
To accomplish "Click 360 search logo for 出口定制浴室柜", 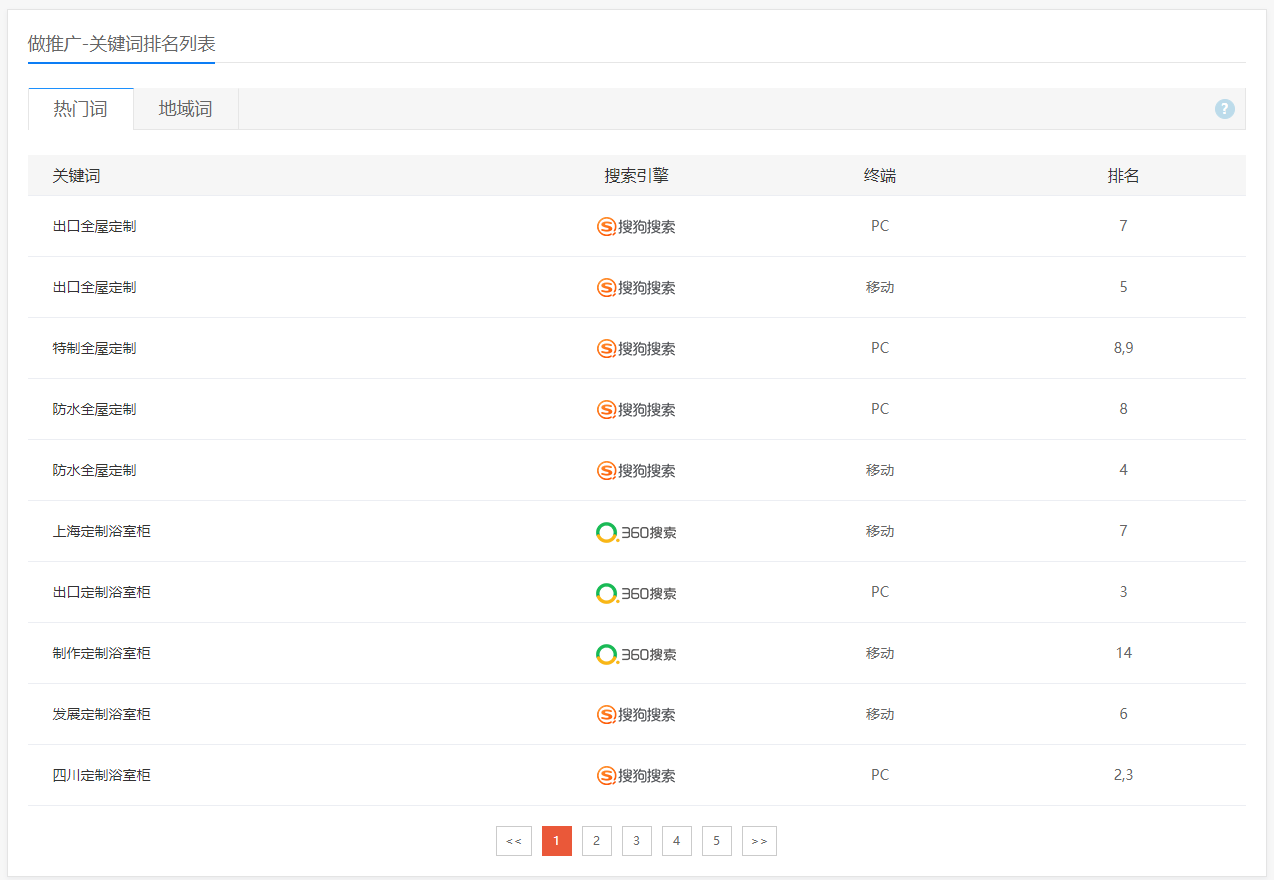I will [636, 593].
